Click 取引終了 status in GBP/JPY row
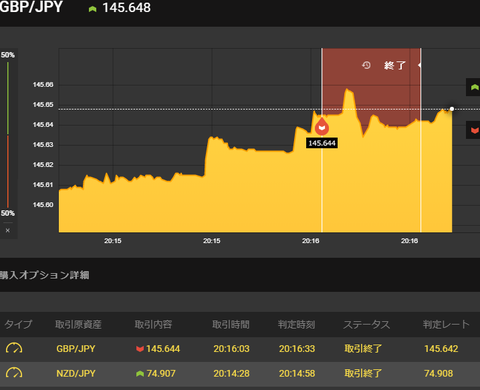Image resolution: width=480 pixels, height=390 pixels. (x=363, y=349)
